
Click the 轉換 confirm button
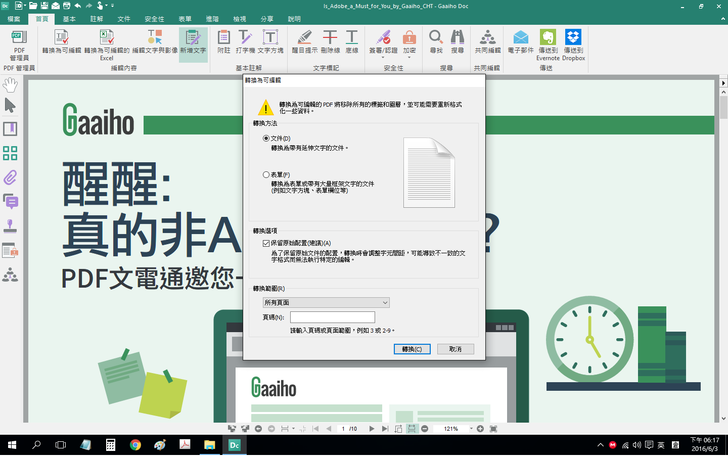411,349
